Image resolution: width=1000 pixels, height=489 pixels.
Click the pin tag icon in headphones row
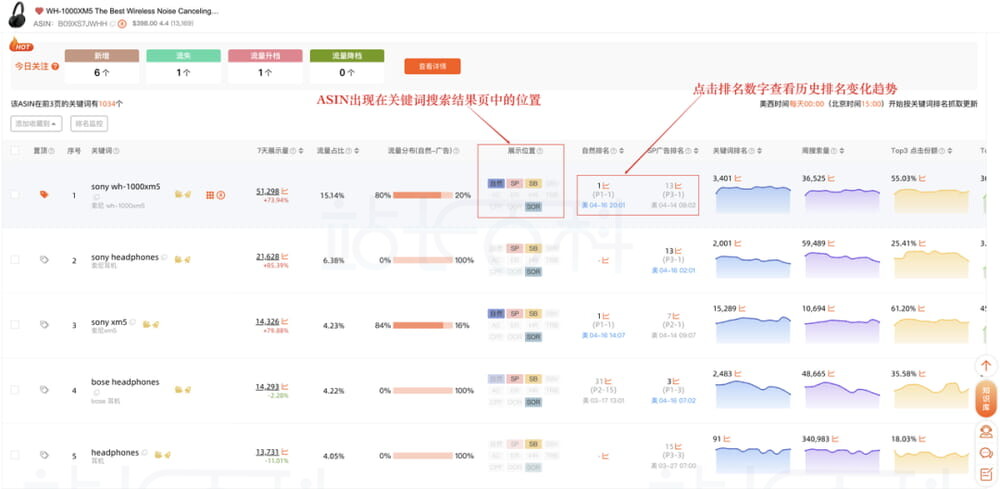click(x=44, y=455)
